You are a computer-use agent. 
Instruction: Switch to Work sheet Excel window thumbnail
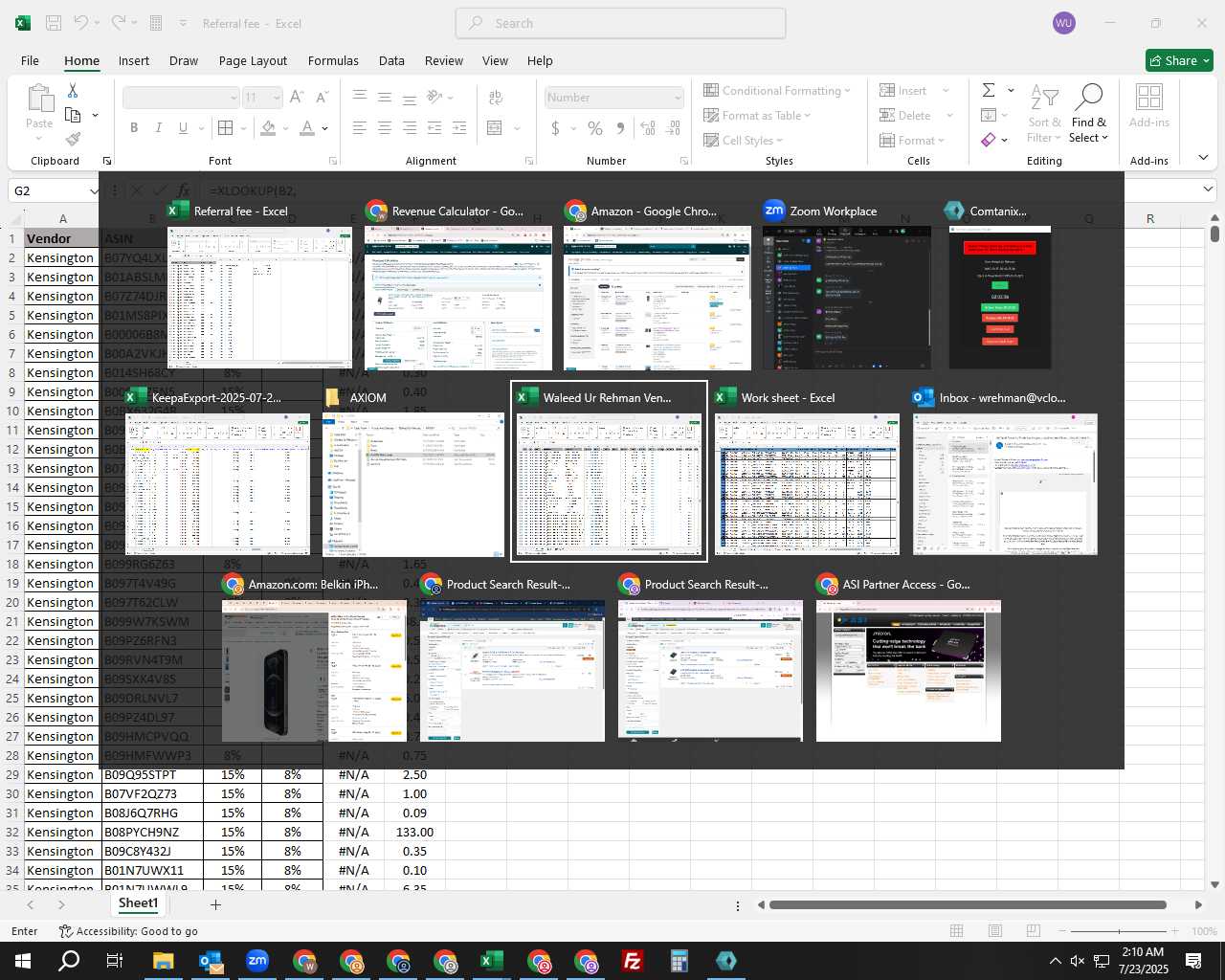(807, 483)
